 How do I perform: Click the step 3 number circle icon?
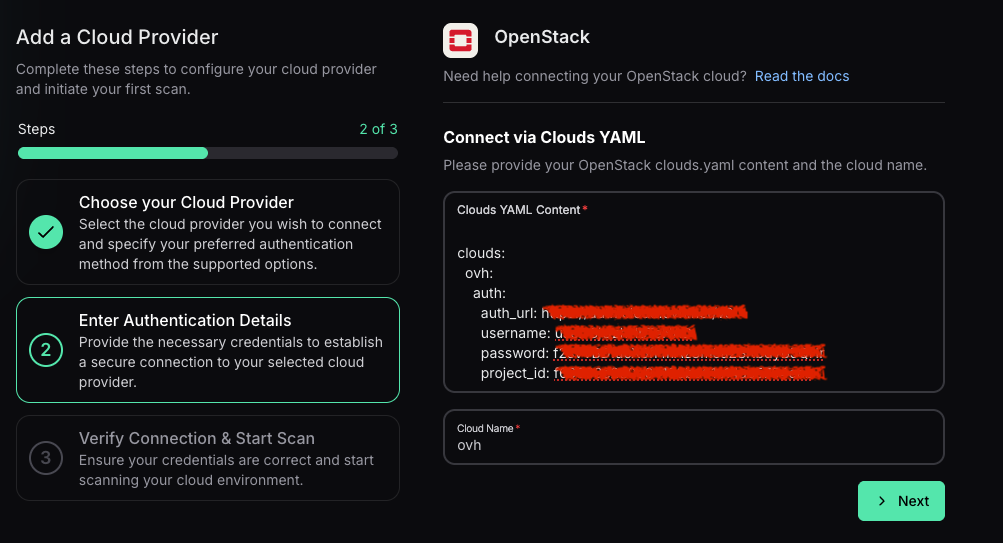[x=46, y=458]
